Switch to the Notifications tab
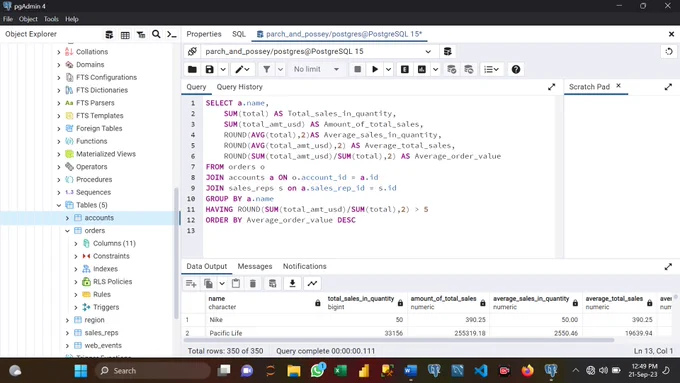The height and width of the screenshot is (383, 680). (x=304, y=266)
